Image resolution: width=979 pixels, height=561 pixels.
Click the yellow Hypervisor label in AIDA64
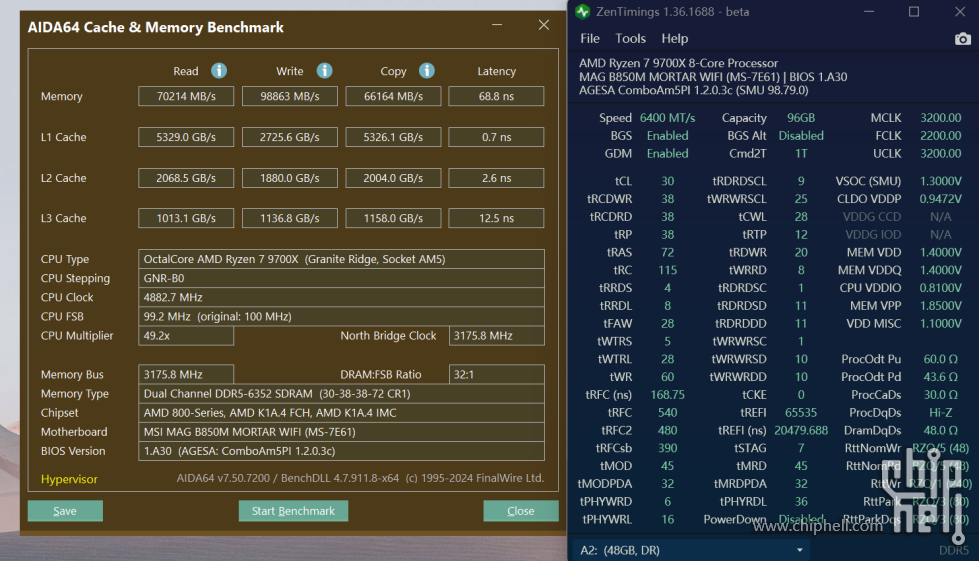69,479
